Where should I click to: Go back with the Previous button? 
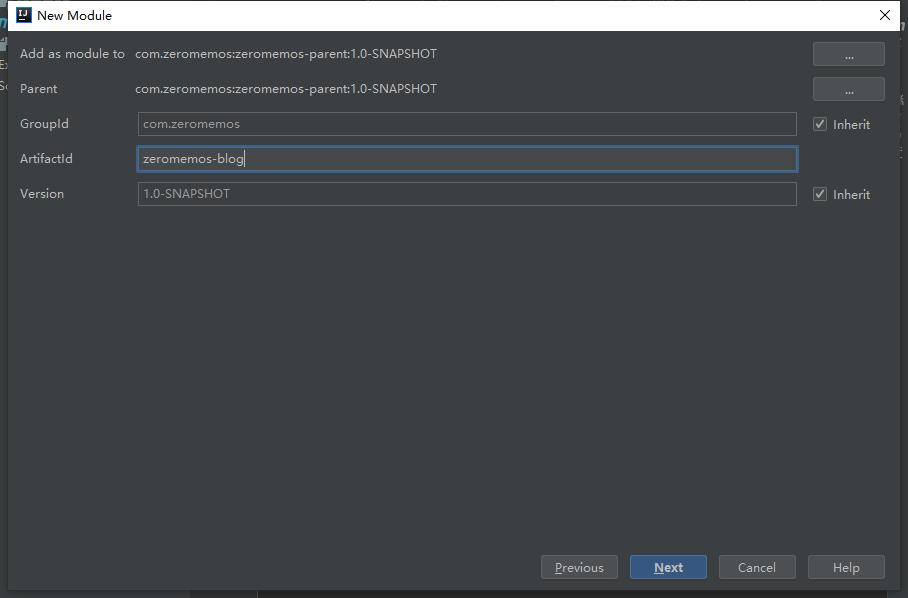point(579,567)
